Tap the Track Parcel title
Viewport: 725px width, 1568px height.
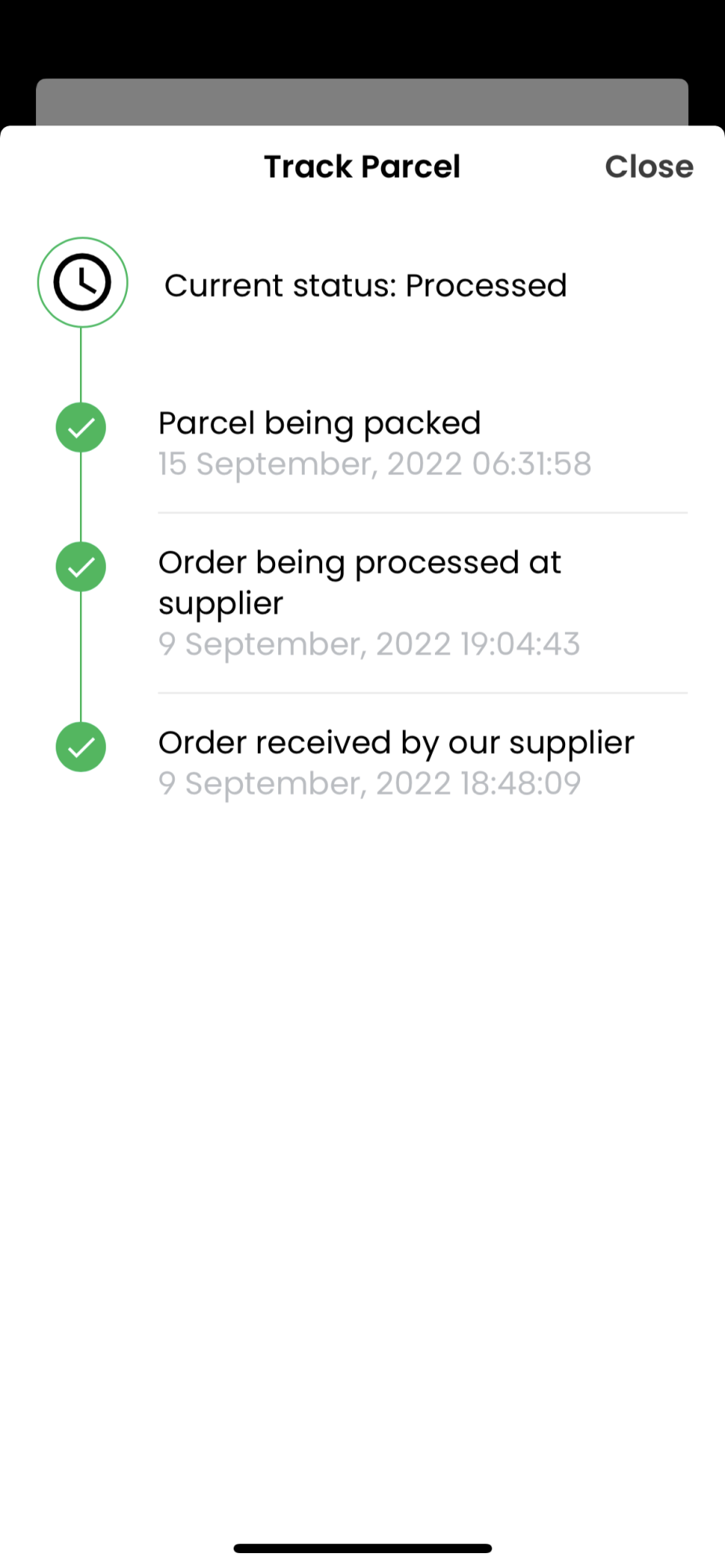pos(362,166)
